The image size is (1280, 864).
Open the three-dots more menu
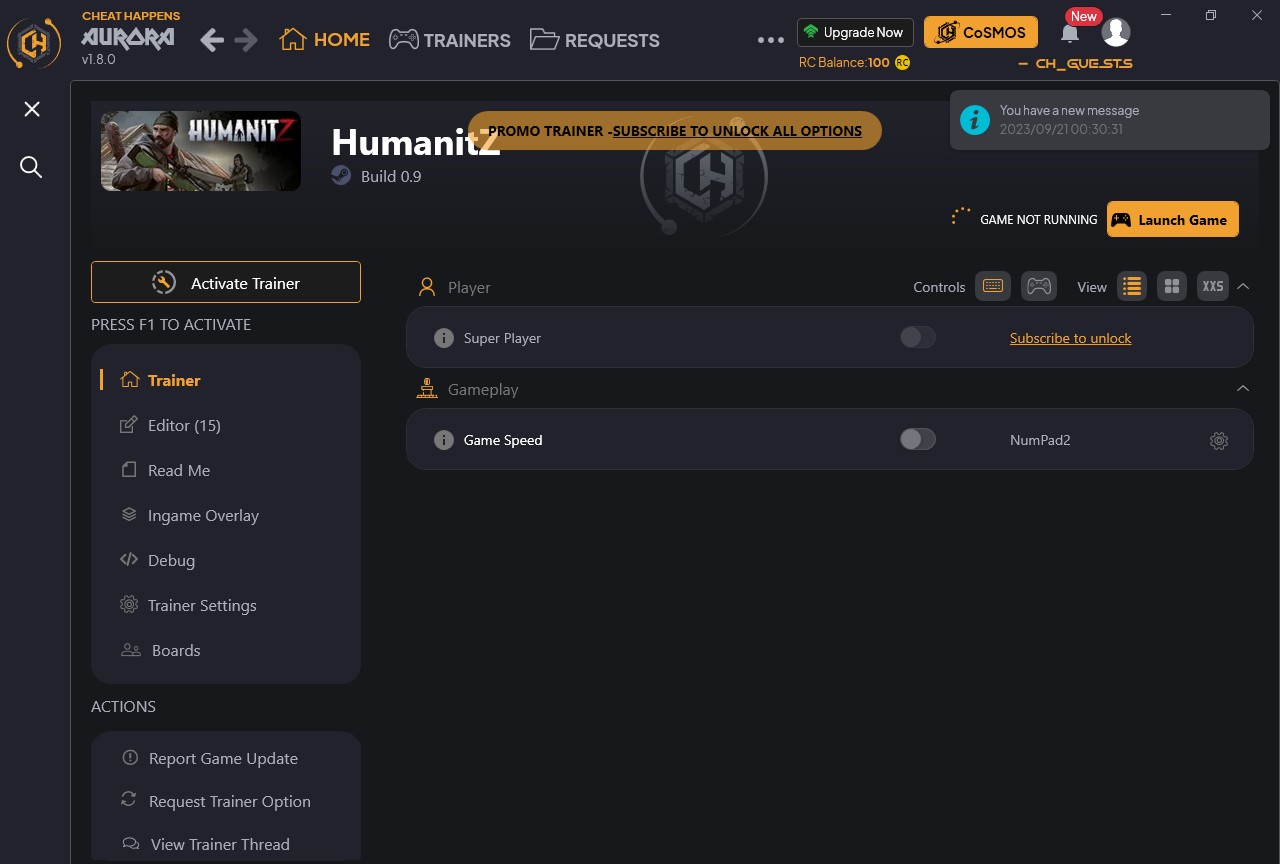click(771, 40)
